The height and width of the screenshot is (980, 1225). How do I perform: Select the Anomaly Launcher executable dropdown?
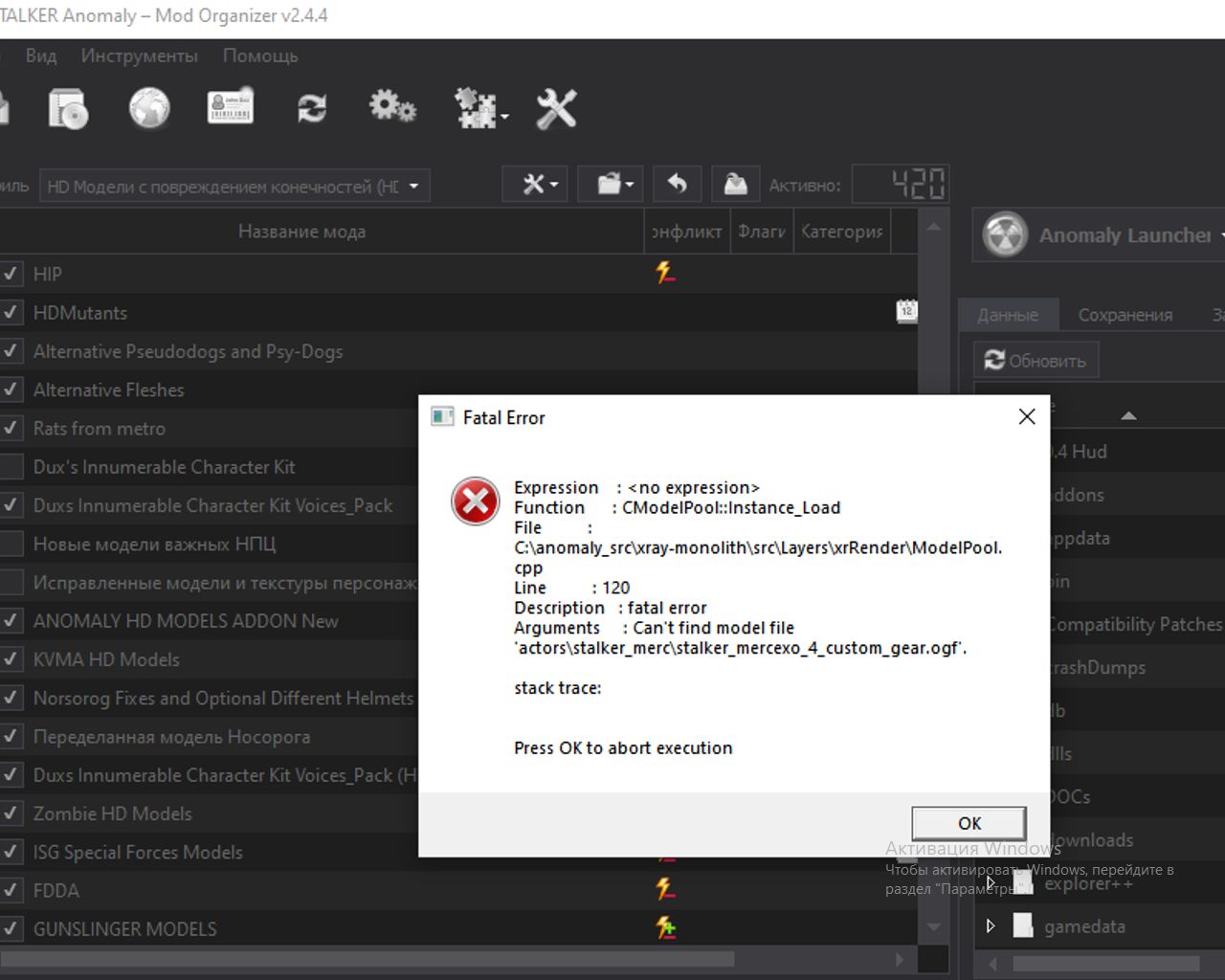click(1100, 234)
